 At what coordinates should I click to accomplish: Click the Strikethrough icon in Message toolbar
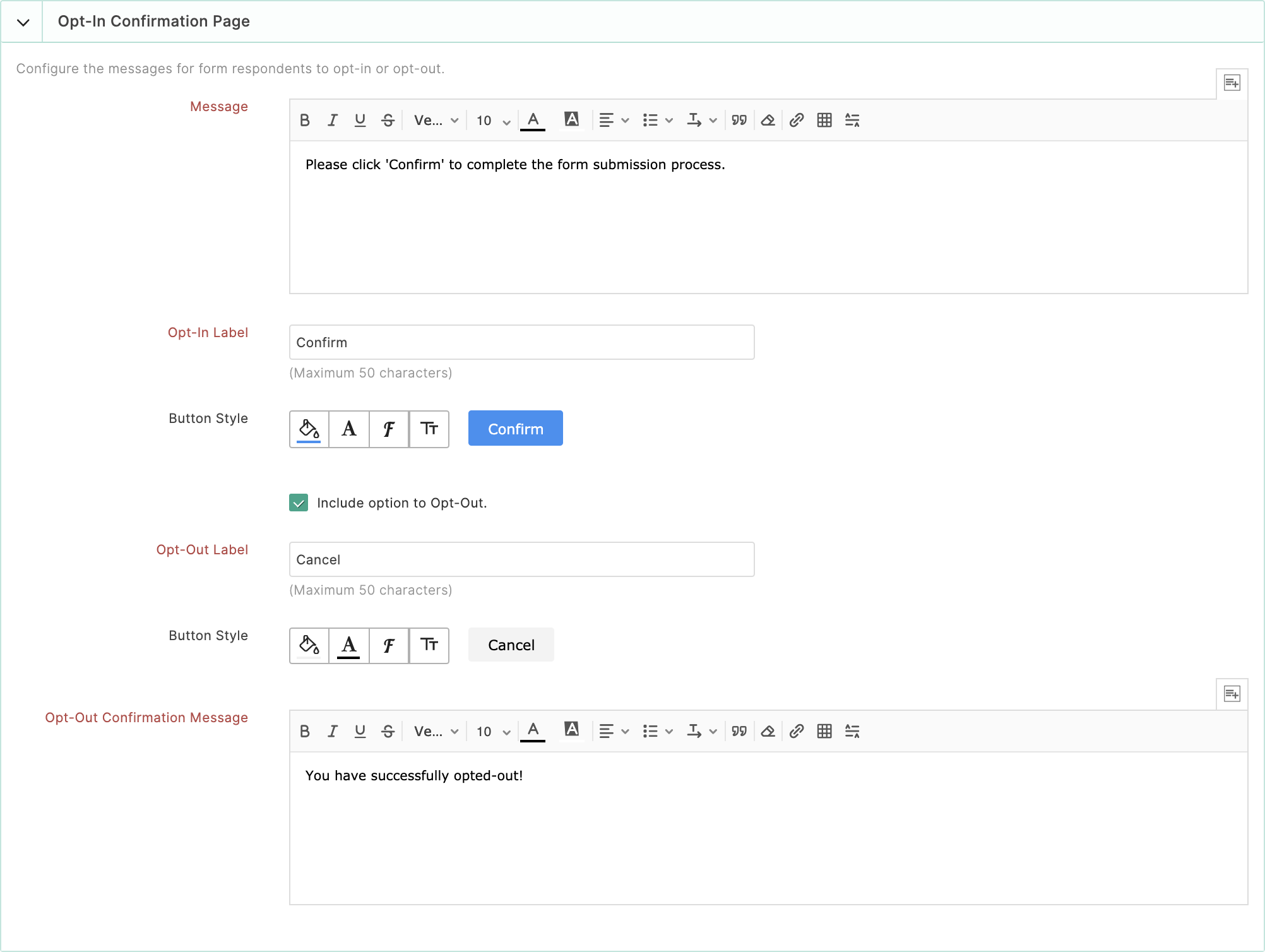pos(388,121)
